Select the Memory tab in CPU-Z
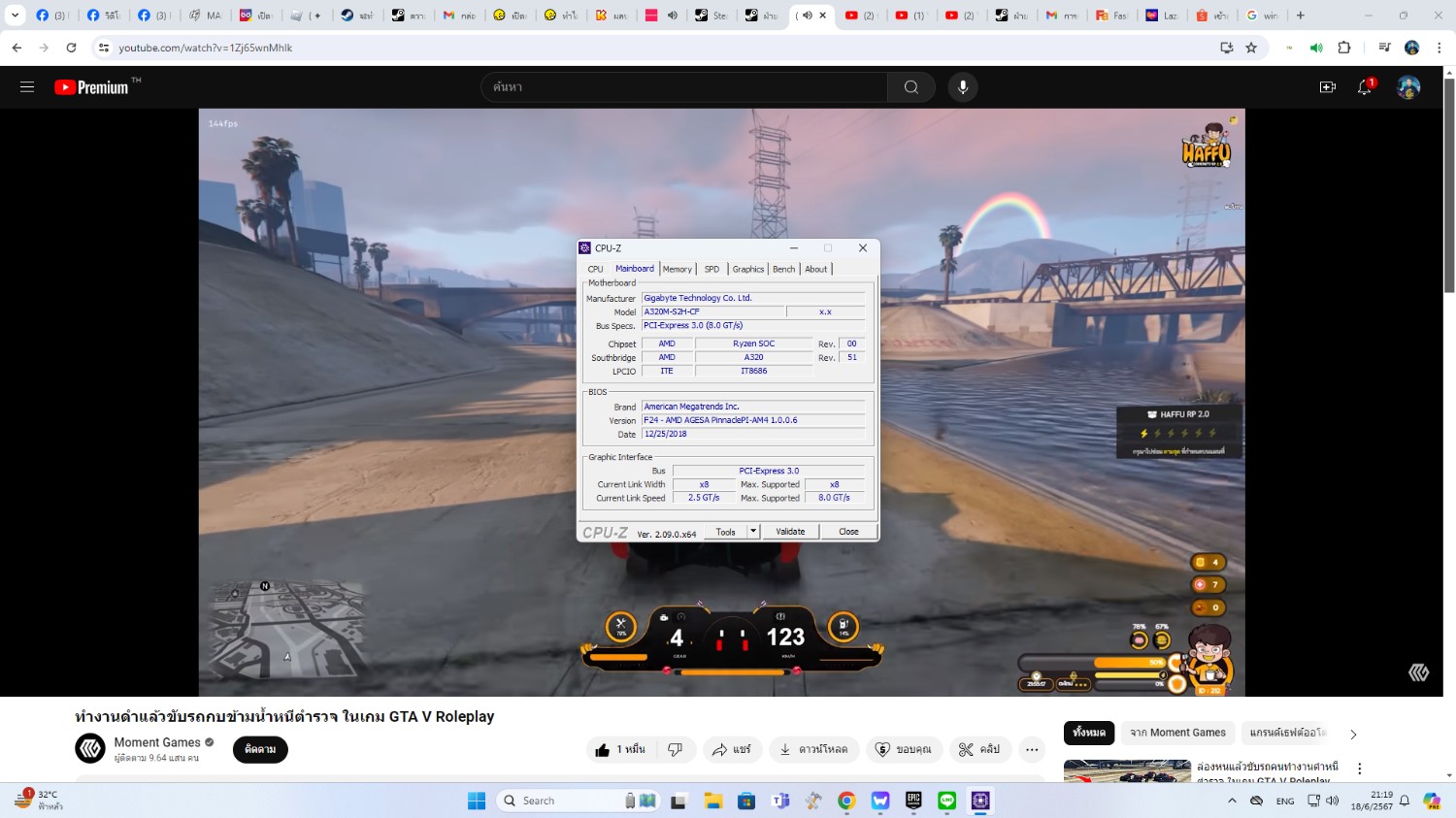The image size is (1456, 818). click(x=678, y=270)
